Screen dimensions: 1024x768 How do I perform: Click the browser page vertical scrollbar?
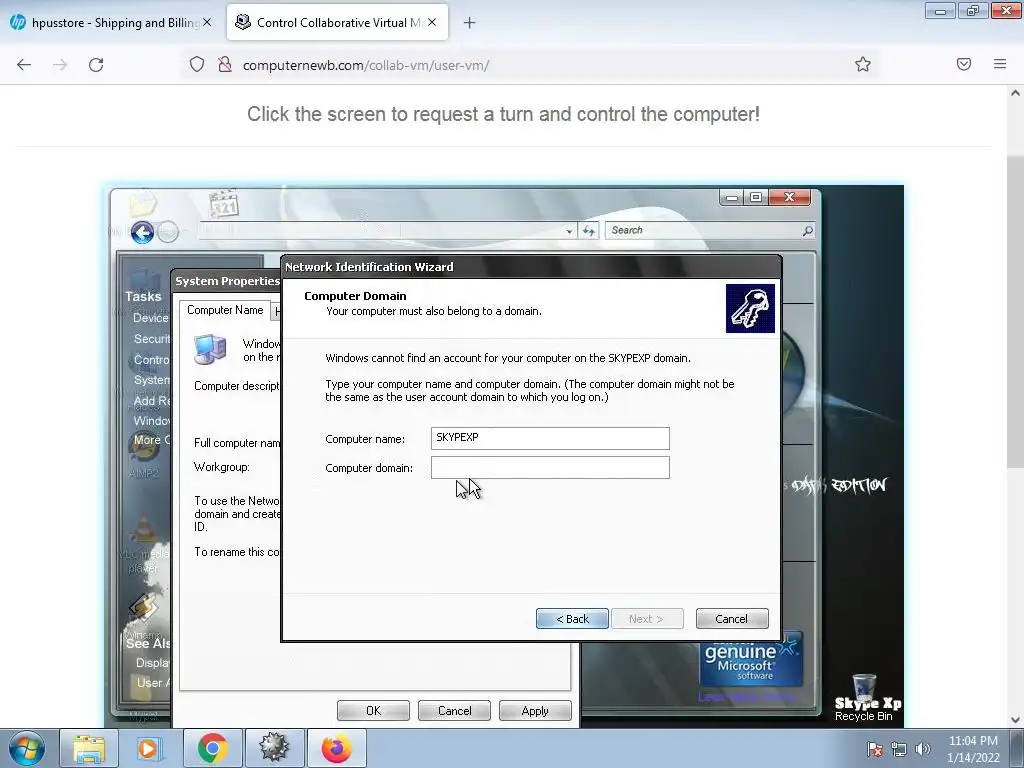point(1015,312)
